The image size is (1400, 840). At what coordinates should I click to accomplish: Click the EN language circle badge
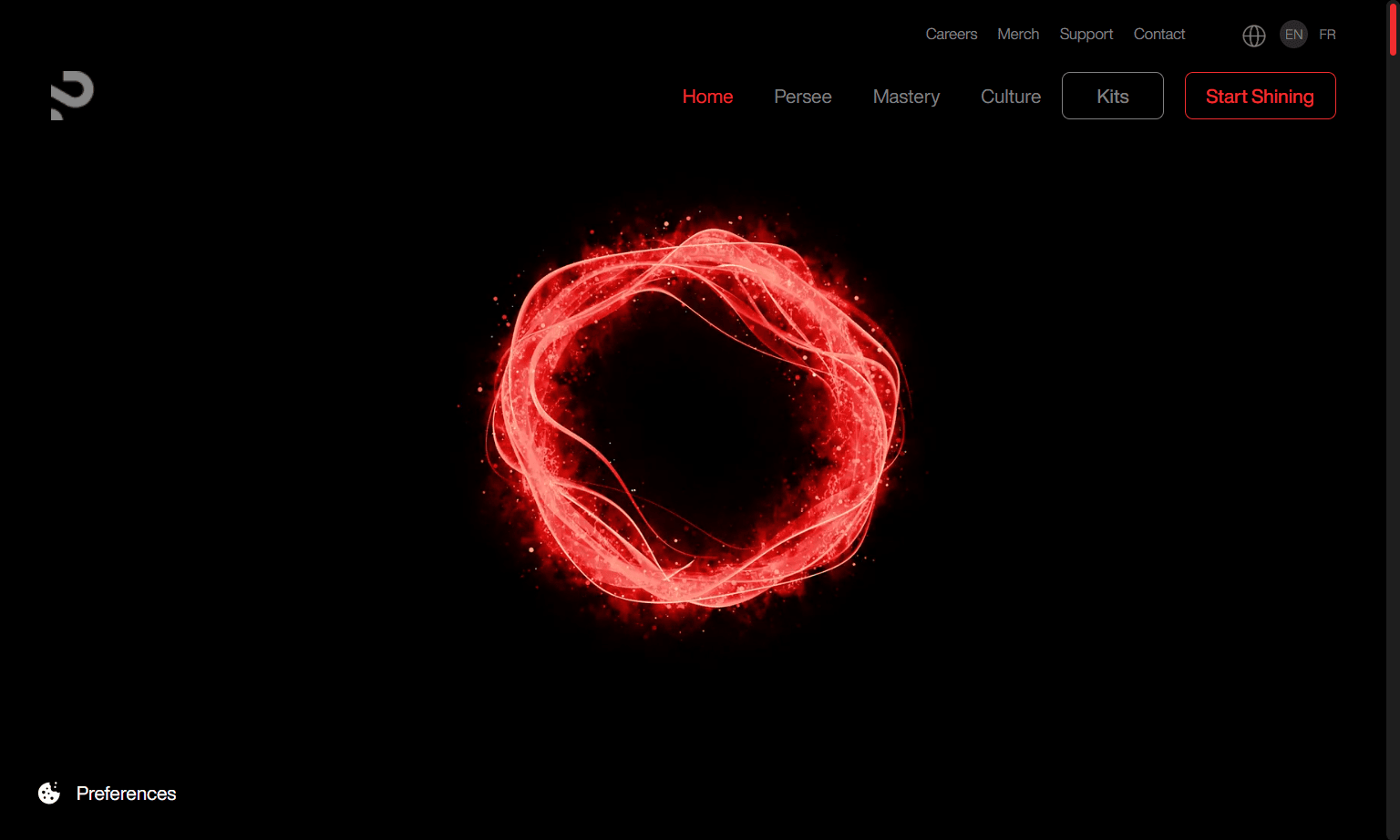pos(1293,35)
